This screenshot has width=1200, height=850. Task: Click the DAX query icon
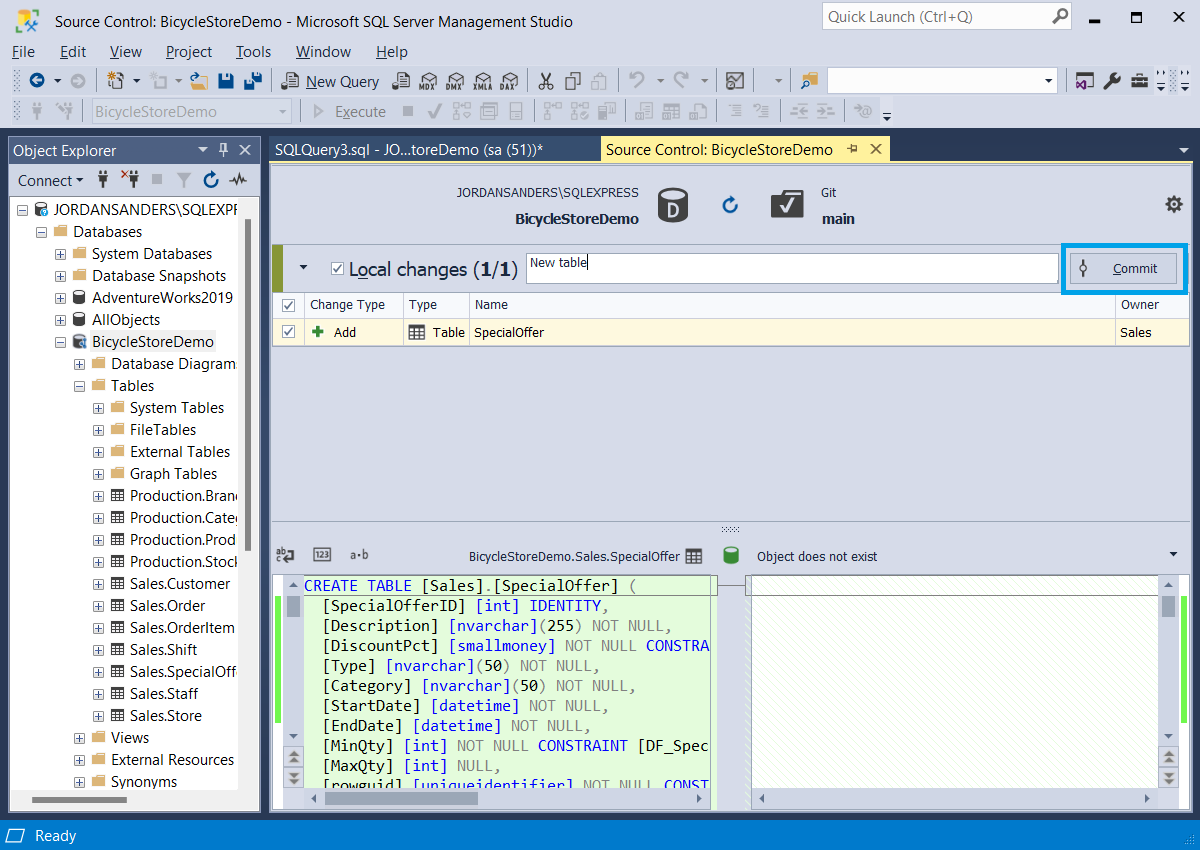(x=509, y=81)
